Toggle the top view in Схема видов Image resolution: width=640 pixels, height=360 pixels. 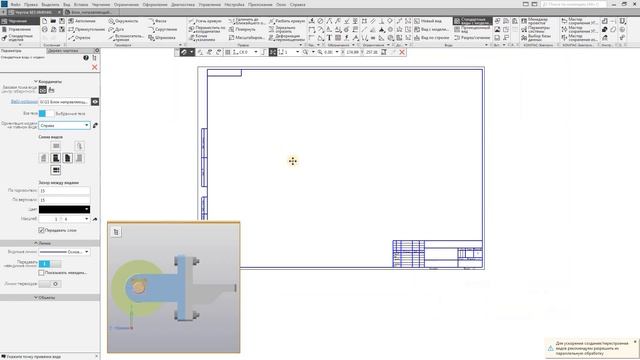[x=56, y=146]
